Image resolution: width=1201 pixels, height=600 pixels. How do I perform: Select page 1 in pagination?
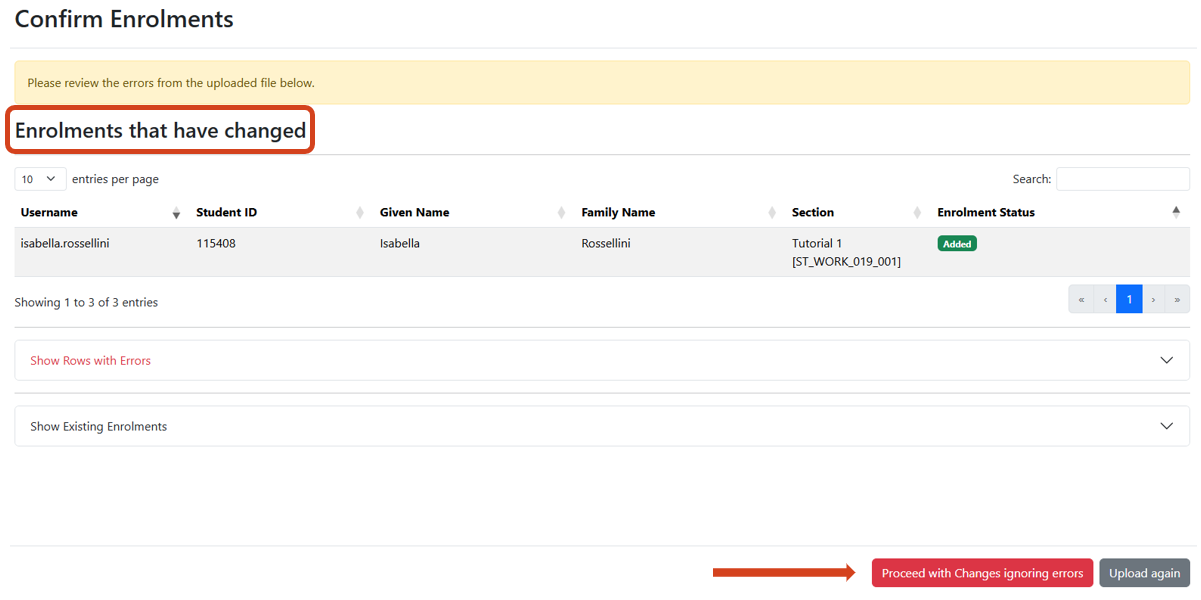[1129, 299]
